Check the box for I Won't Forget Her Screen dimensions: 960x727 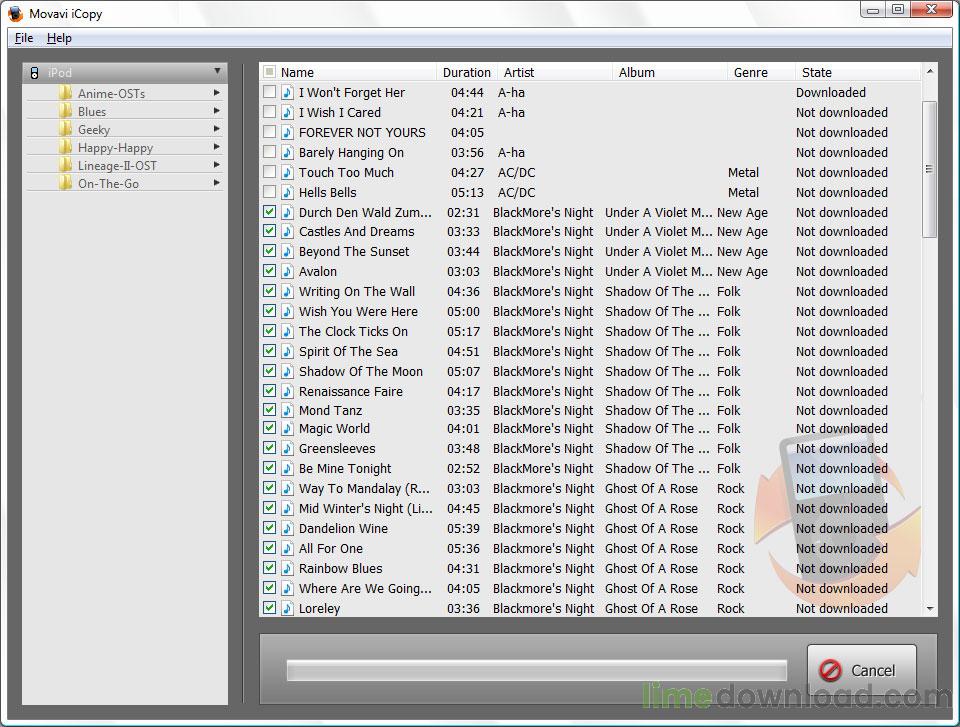pyautogui.click(x=269, y=92)
